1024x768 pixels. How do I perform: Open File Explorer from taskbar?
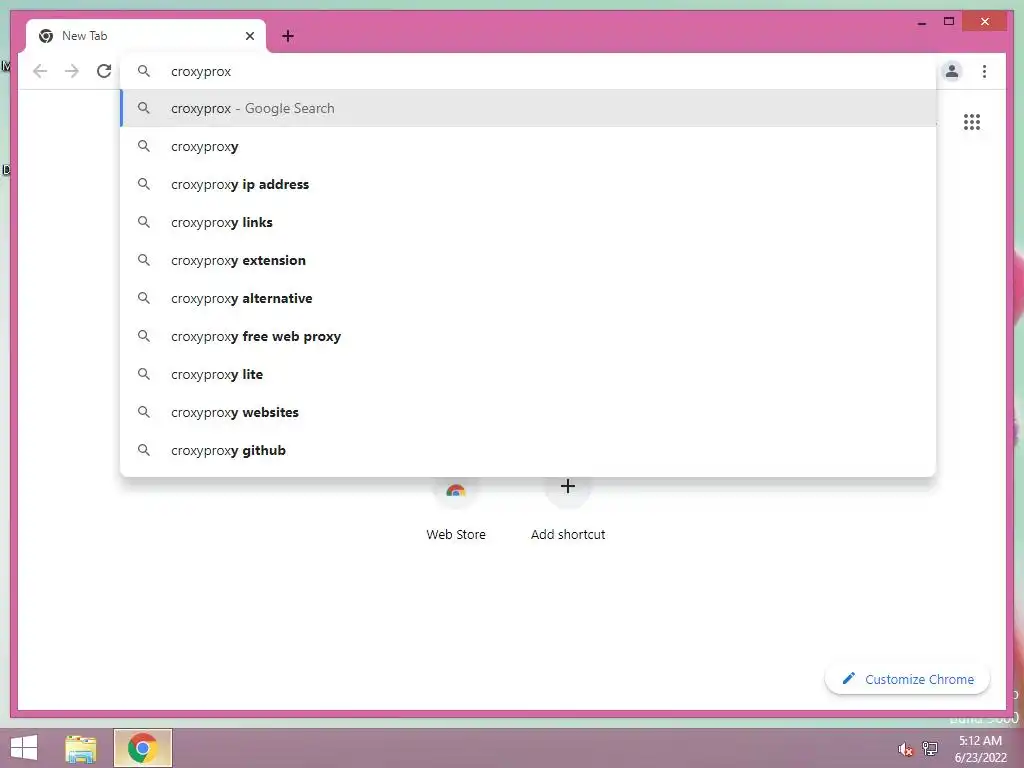click(81, 748)
